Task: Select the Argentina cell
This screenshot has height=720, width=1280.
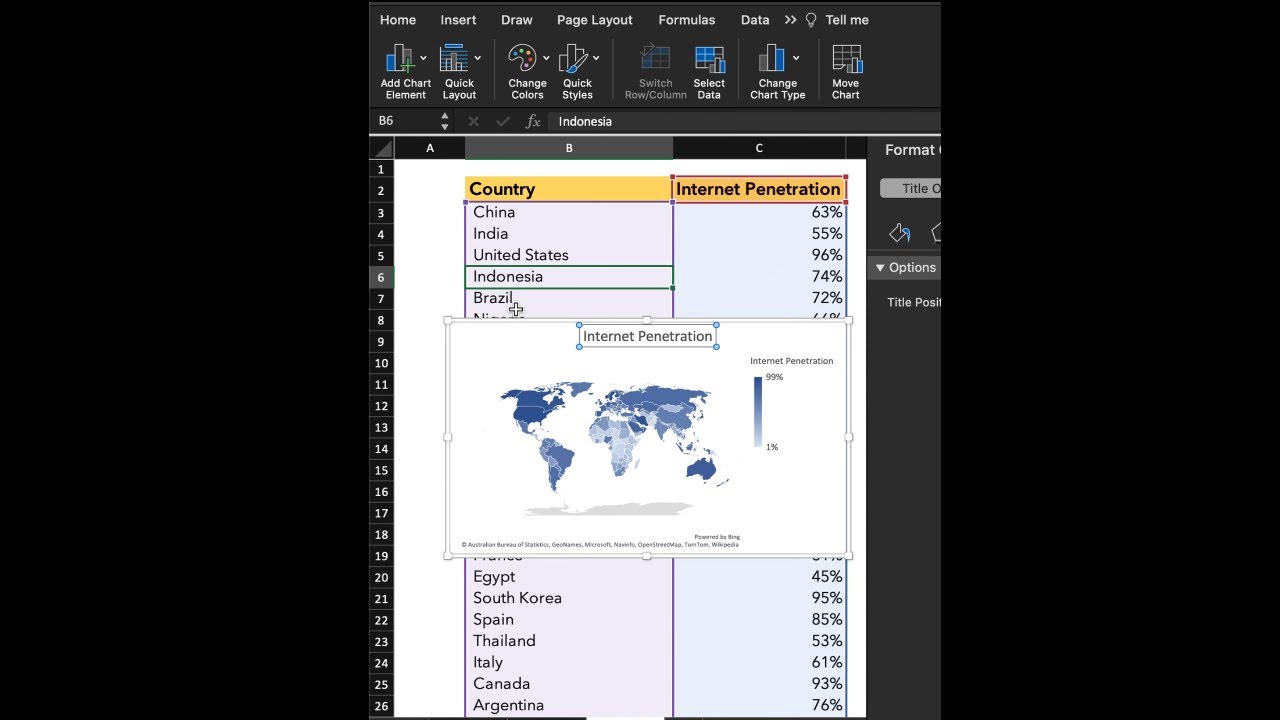Action: click(x=569, y=706)
